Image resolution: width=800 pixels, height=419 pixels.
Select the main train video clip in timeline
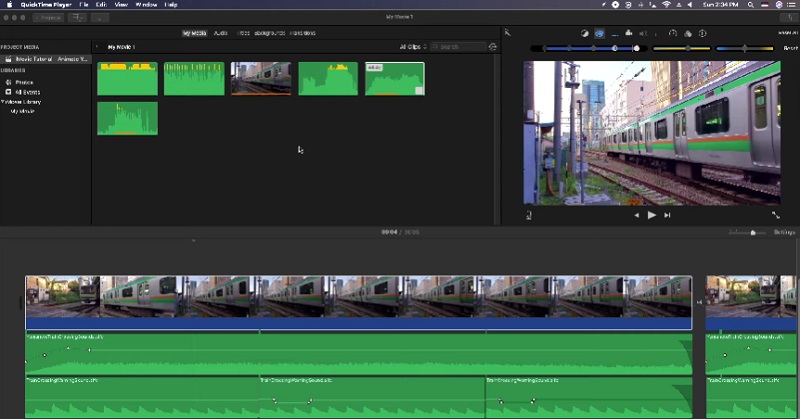tap(359, 302)
